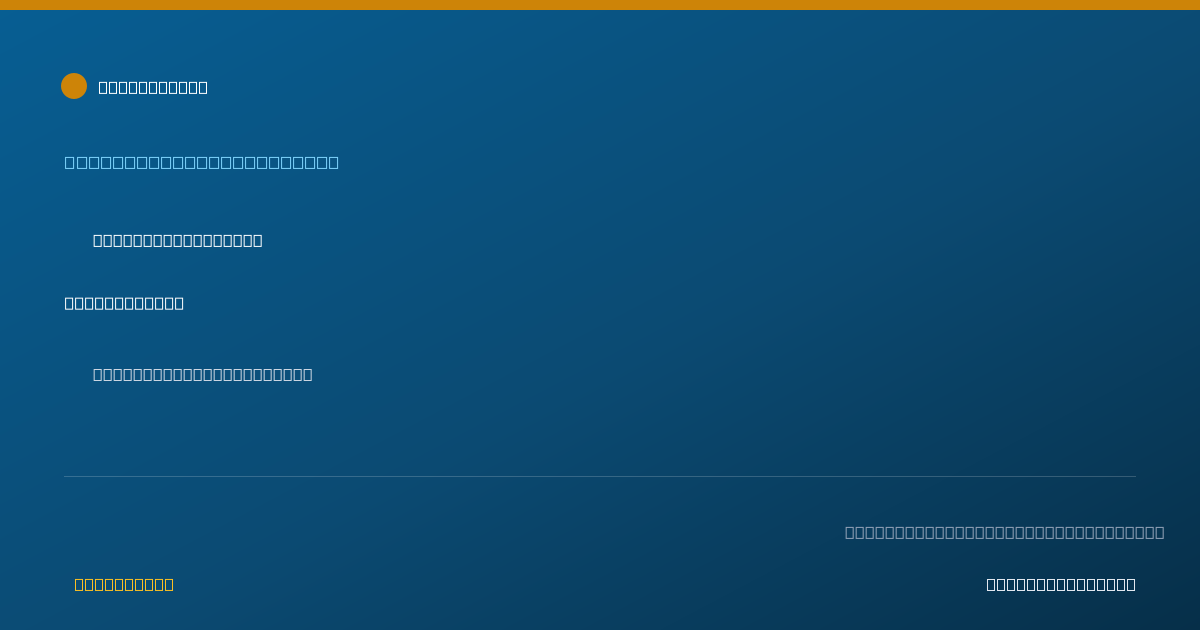Screen dimensions: 1200x630
Task: Click the last glyph of the title beside the circle
Action: (203, 87)
